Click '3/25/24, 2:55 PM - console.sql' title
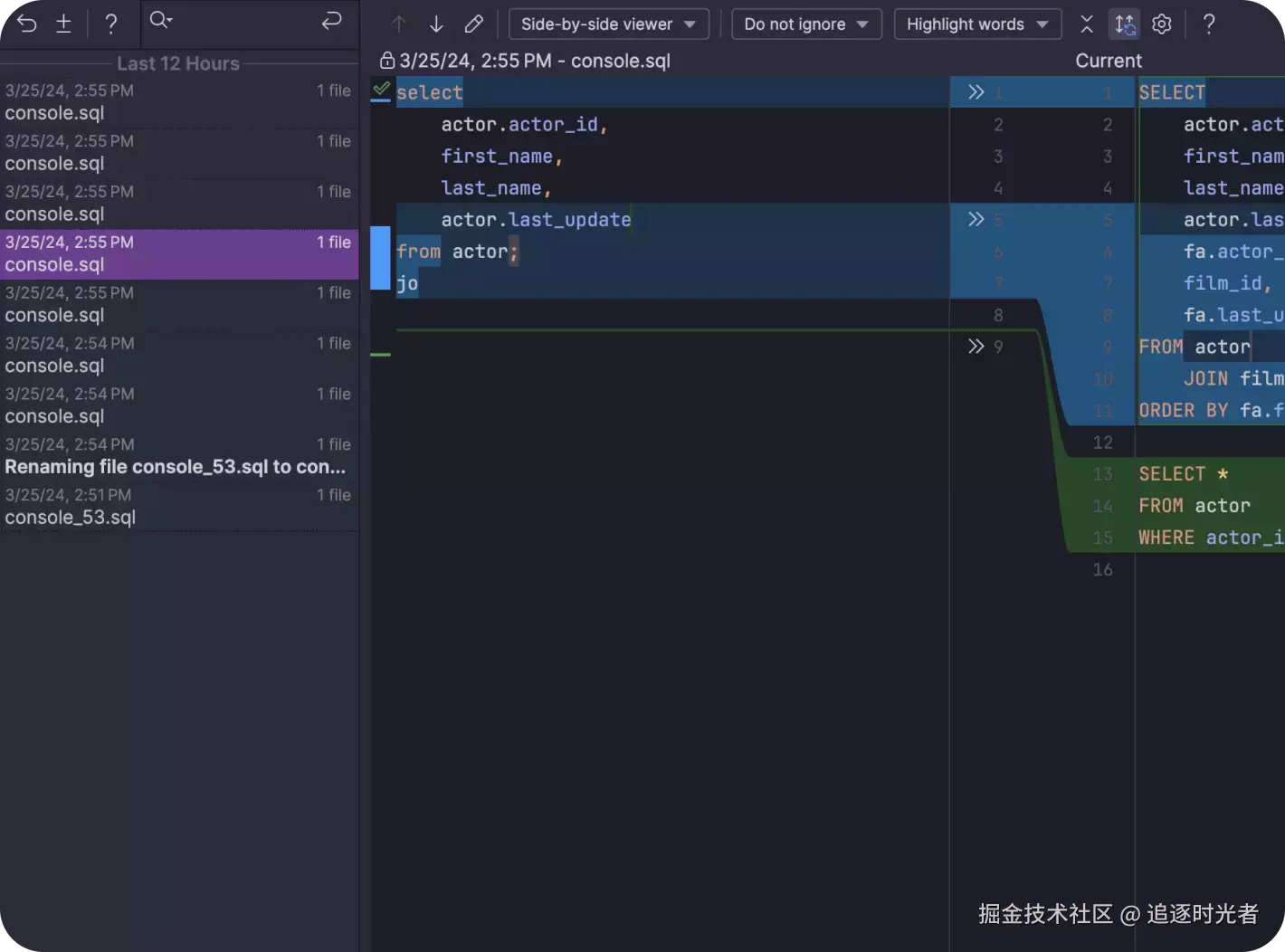The height and width of the screenshot is (952, 1285). point(535,61)
